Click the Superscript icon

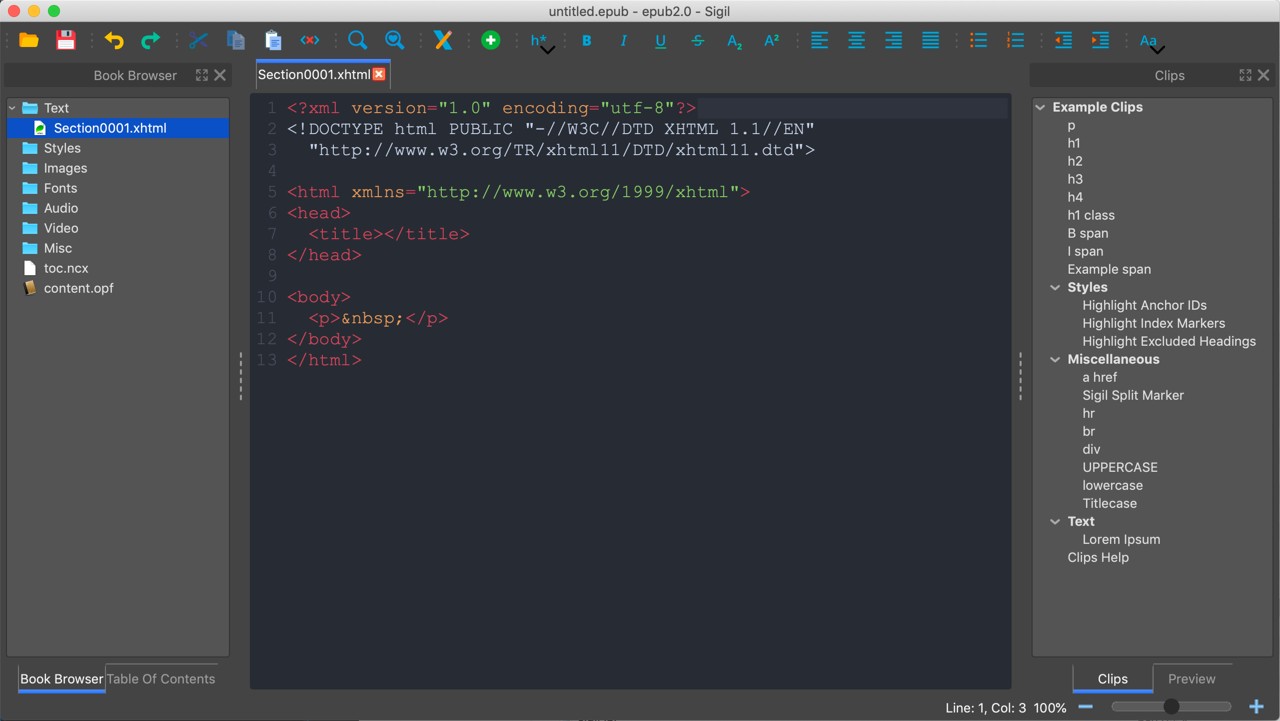(x=771, y=41)
